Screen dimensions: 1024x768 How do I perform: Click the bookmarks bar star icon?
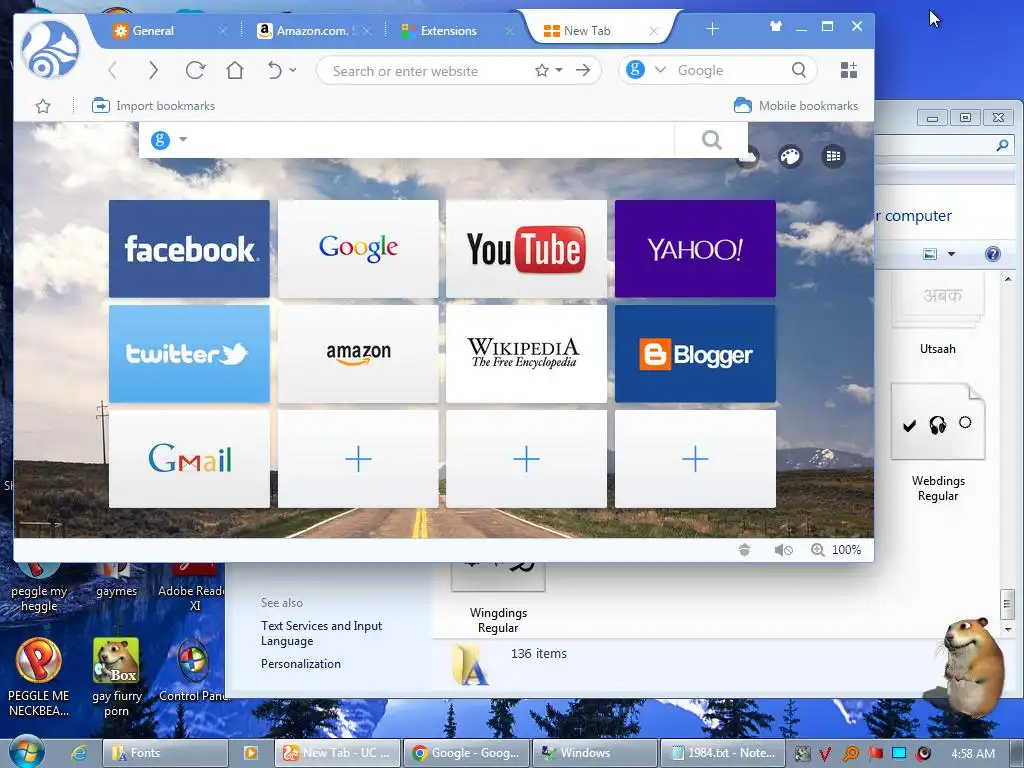click(43, 106)
